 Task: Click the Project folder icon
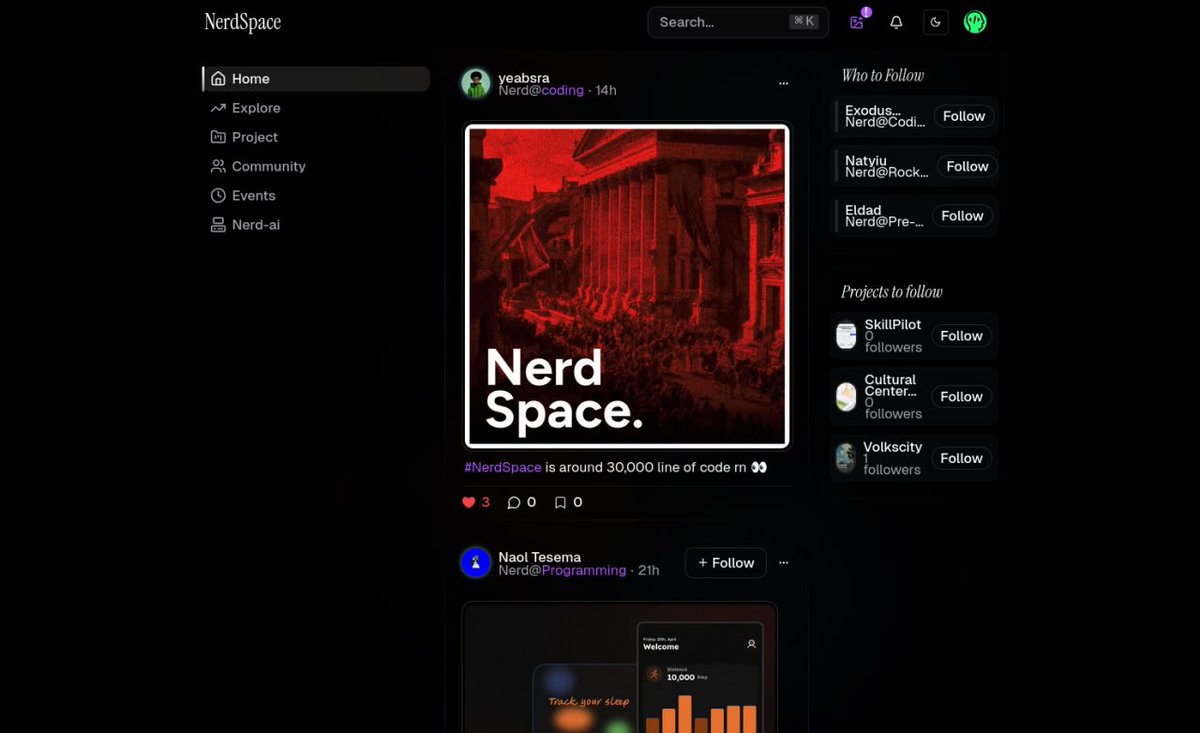pyautogui.click(x=218, y=137)
